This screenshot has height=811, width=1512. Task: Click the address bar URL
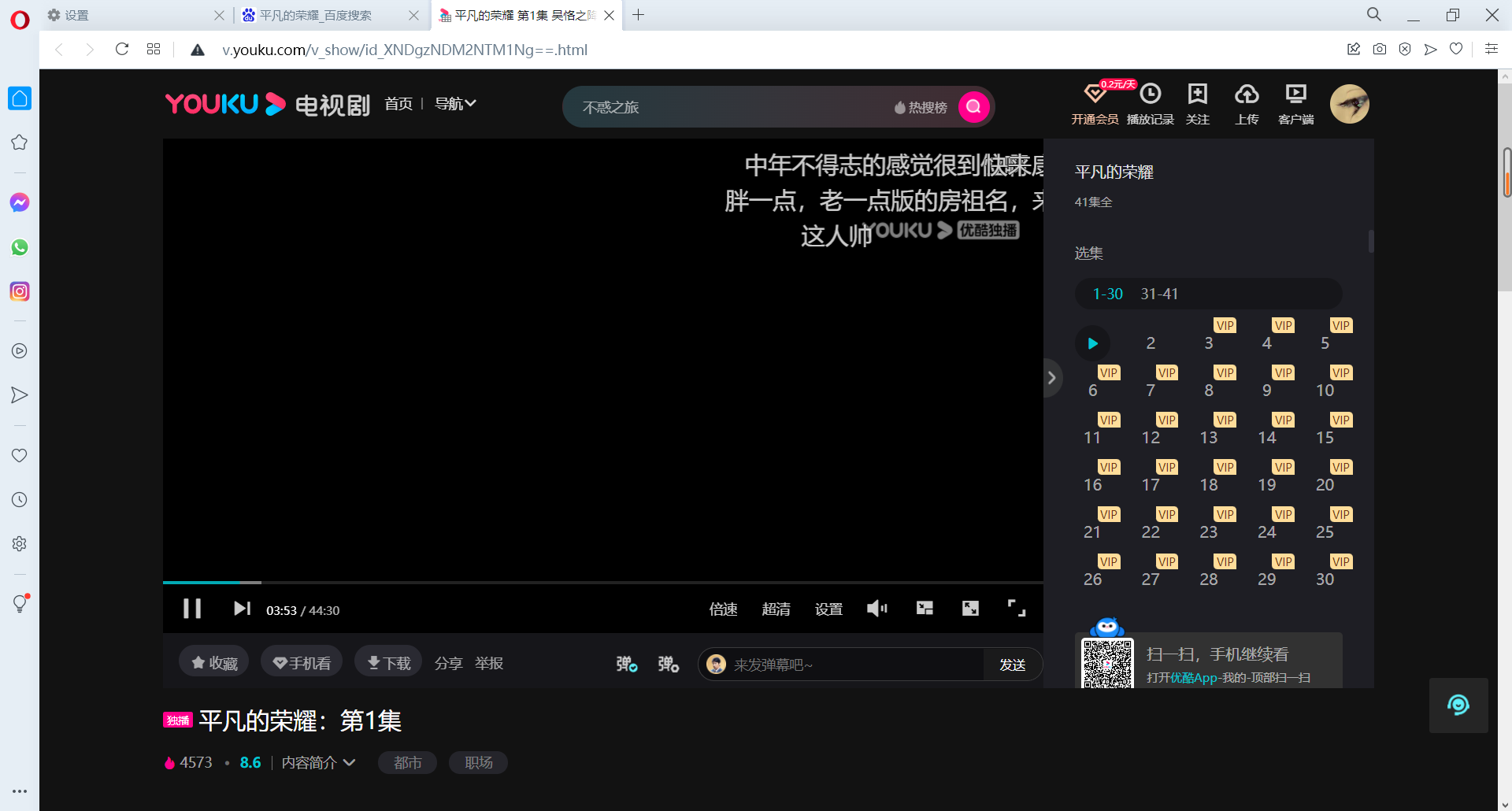click(x=405, y=50)
